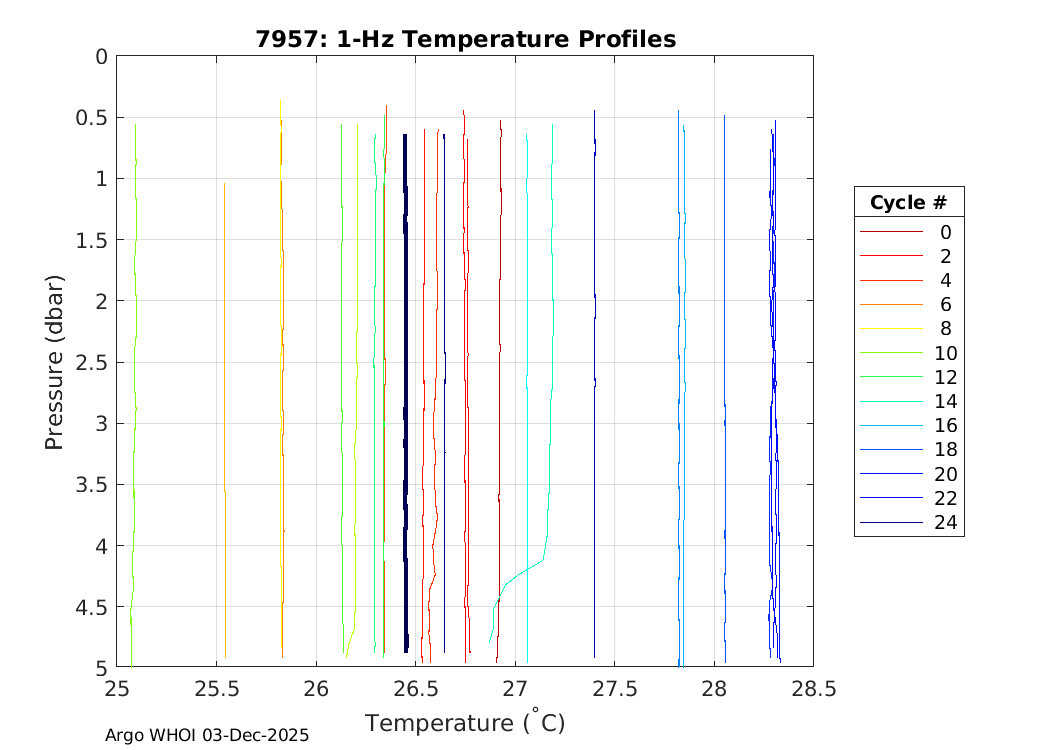Click the plot title '7957: 1-Hz Temperature Profiles'
This screenshot has height=750, width=1050.
pos(464,39)
